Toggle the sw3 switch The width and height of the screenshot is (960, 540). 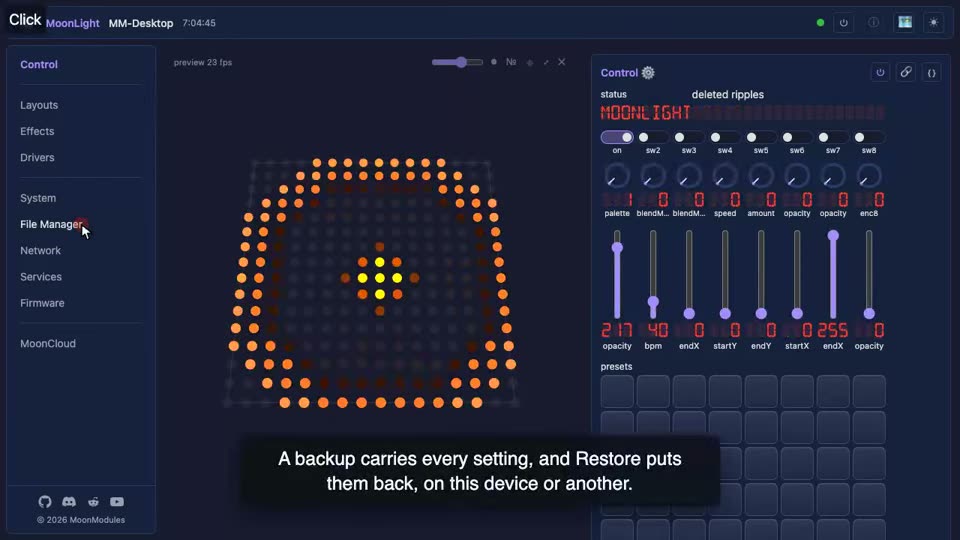[x=689, y=137]
